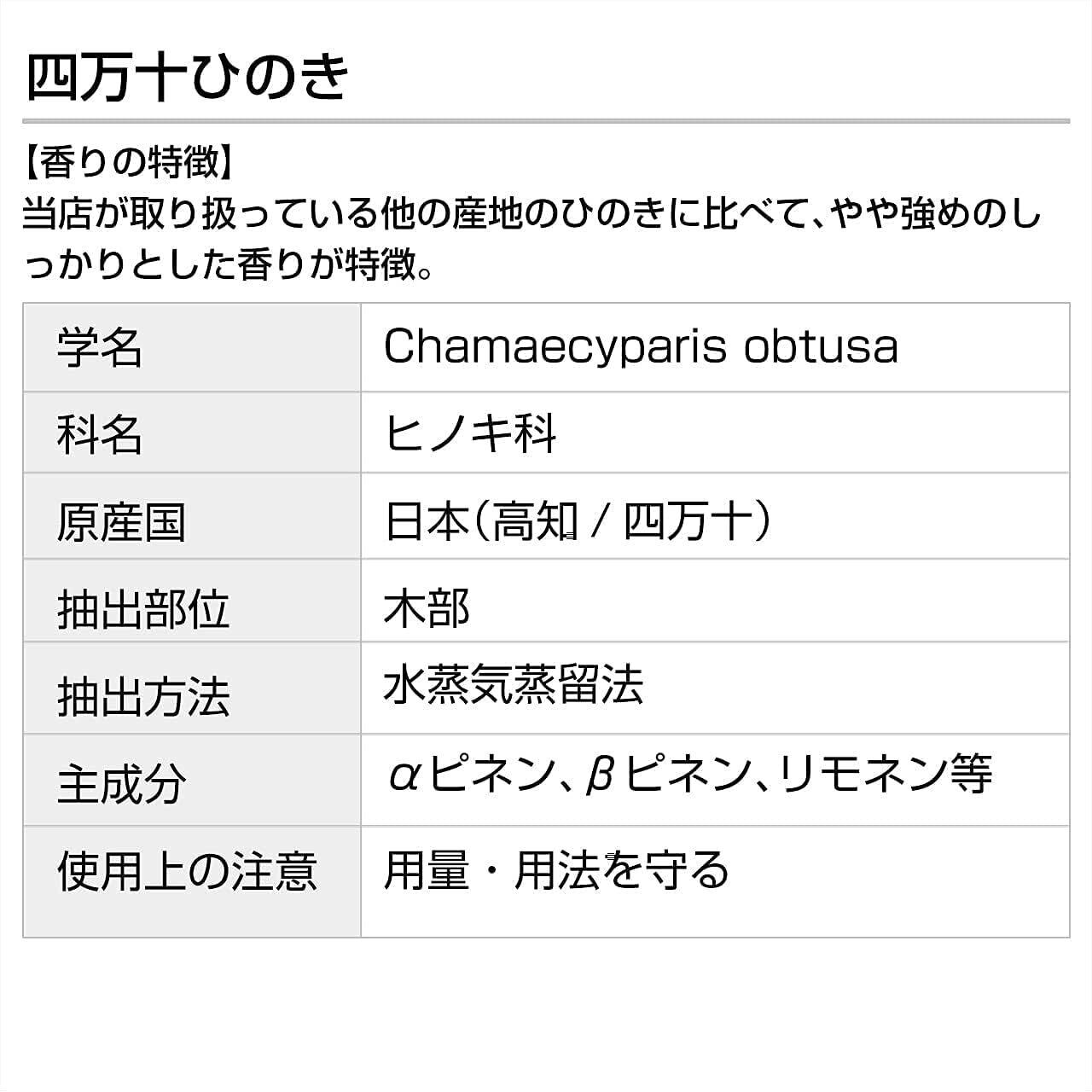Click the Chamaecyparis obtusa scientific name
The height and width of the screenshot is (1092, 1092).
641,346
